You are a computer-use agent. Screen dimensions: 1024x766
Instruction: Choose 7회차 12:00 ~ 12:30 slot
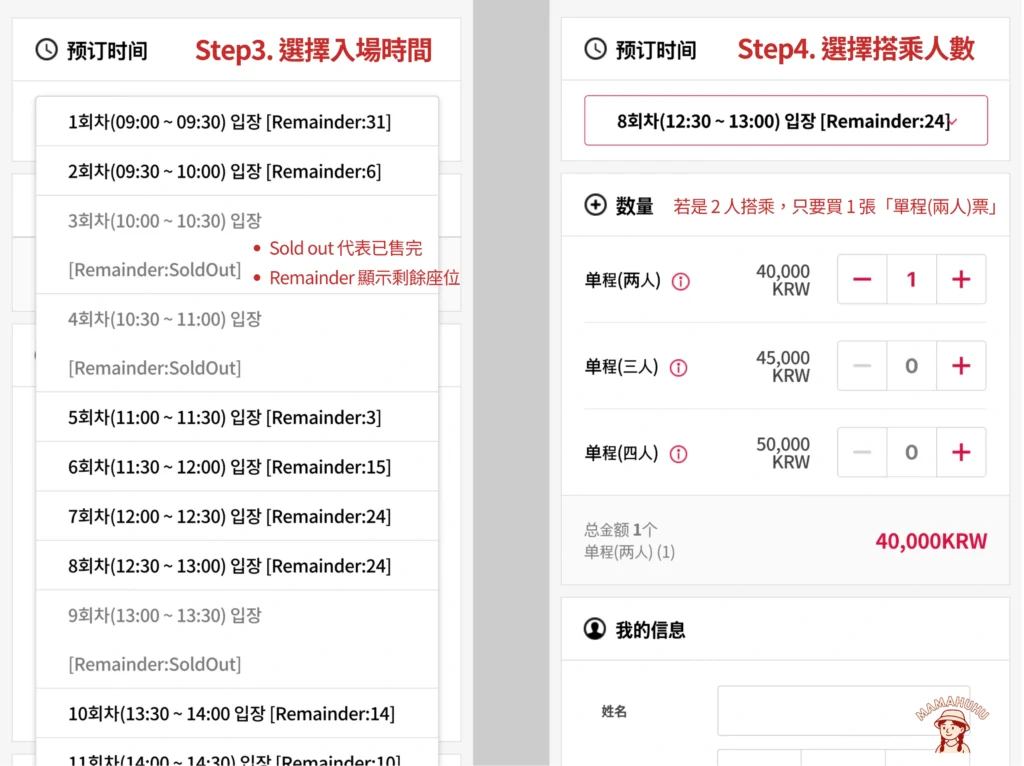(237, 517)
